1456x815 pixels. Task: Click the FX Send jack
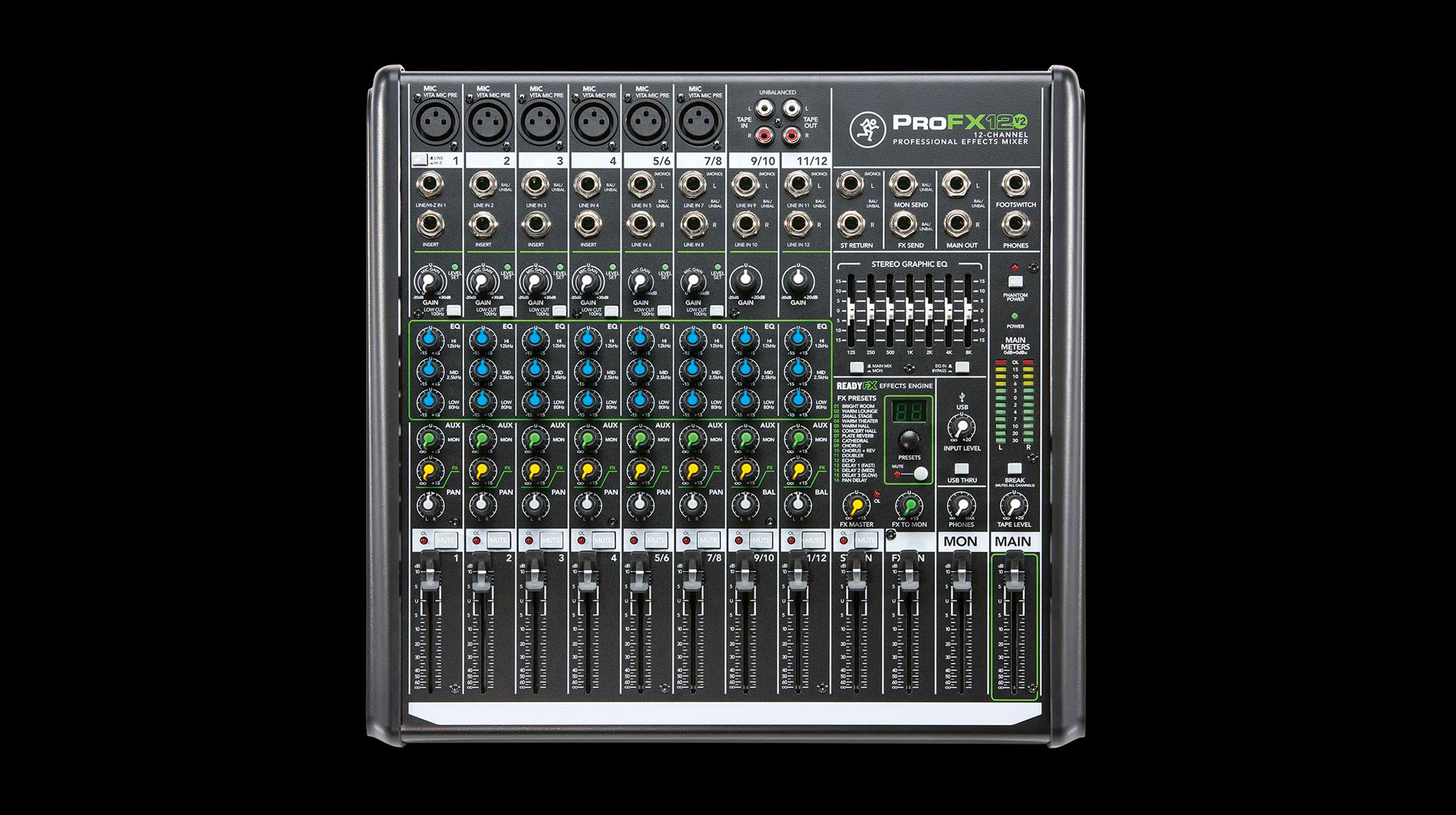point(904,225)
